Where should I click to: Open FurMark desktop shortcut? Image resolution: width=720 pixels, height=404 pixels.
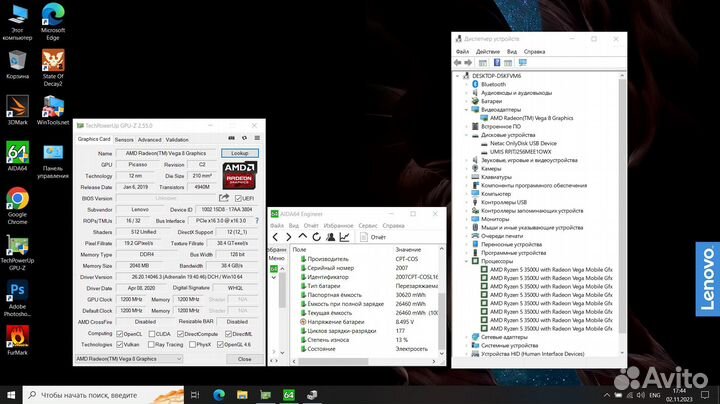tap(17, 340)
